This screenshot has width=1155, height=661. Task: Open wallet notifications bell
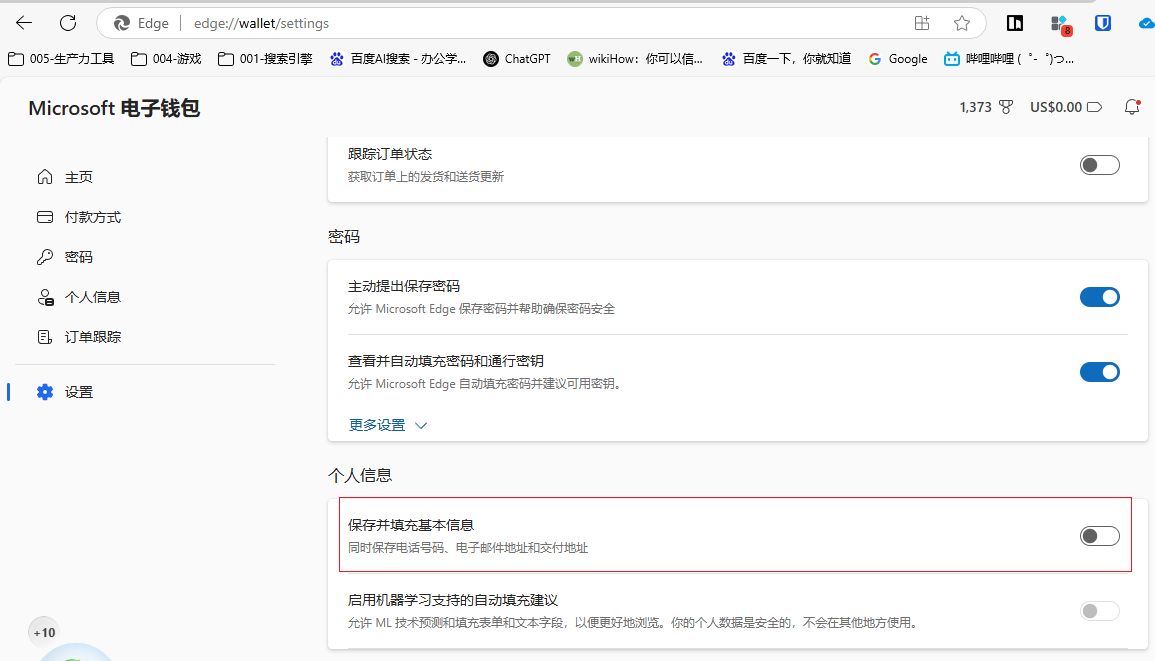[x=1132, y=108]
